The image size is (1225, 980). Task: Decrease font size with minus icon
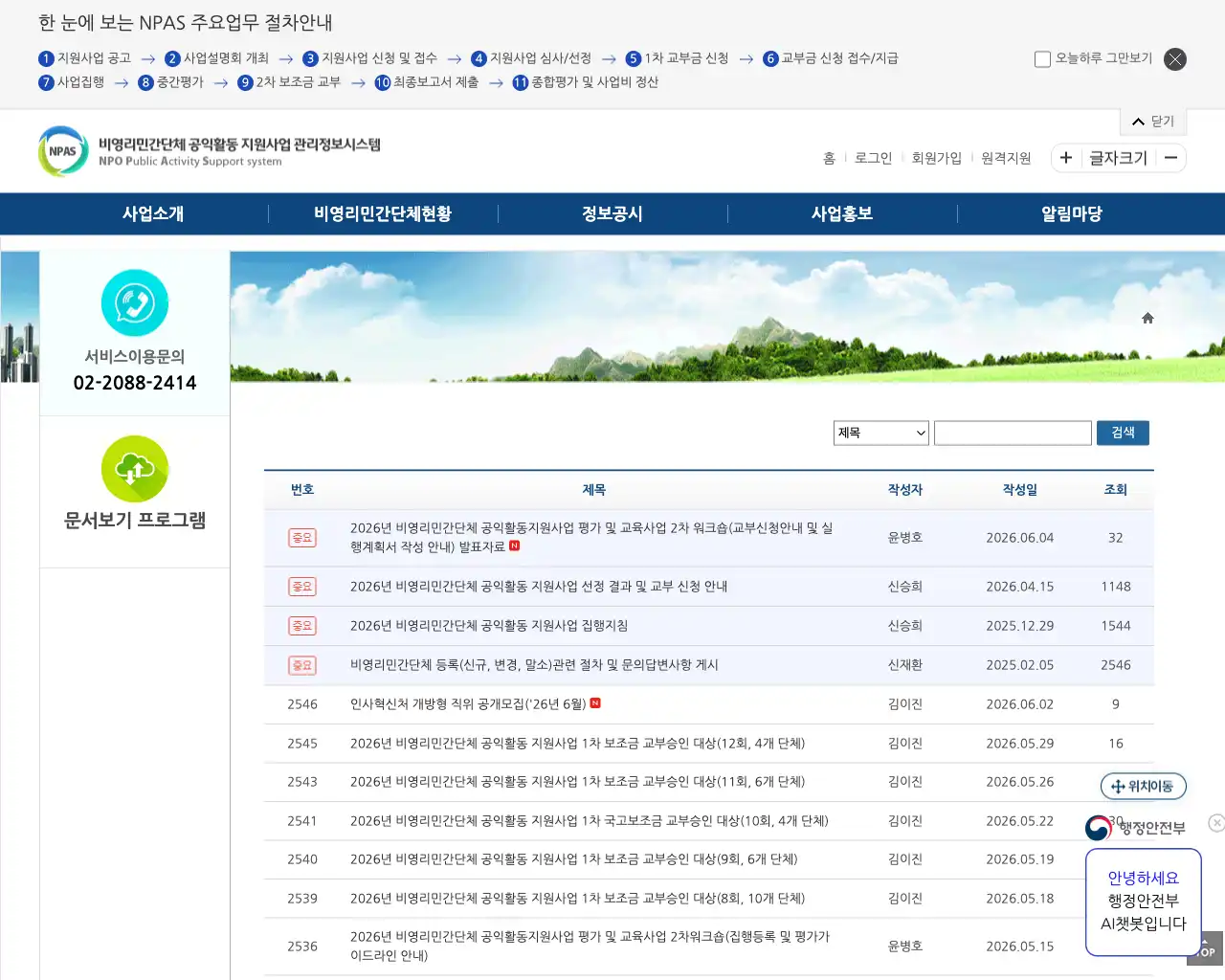tap(1170, 158)
